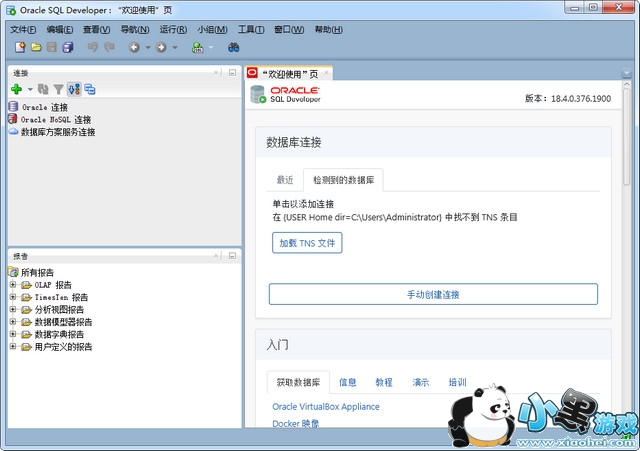Select the 所有报告 root folder icon

pyautogui.click(x=13, y=272)
